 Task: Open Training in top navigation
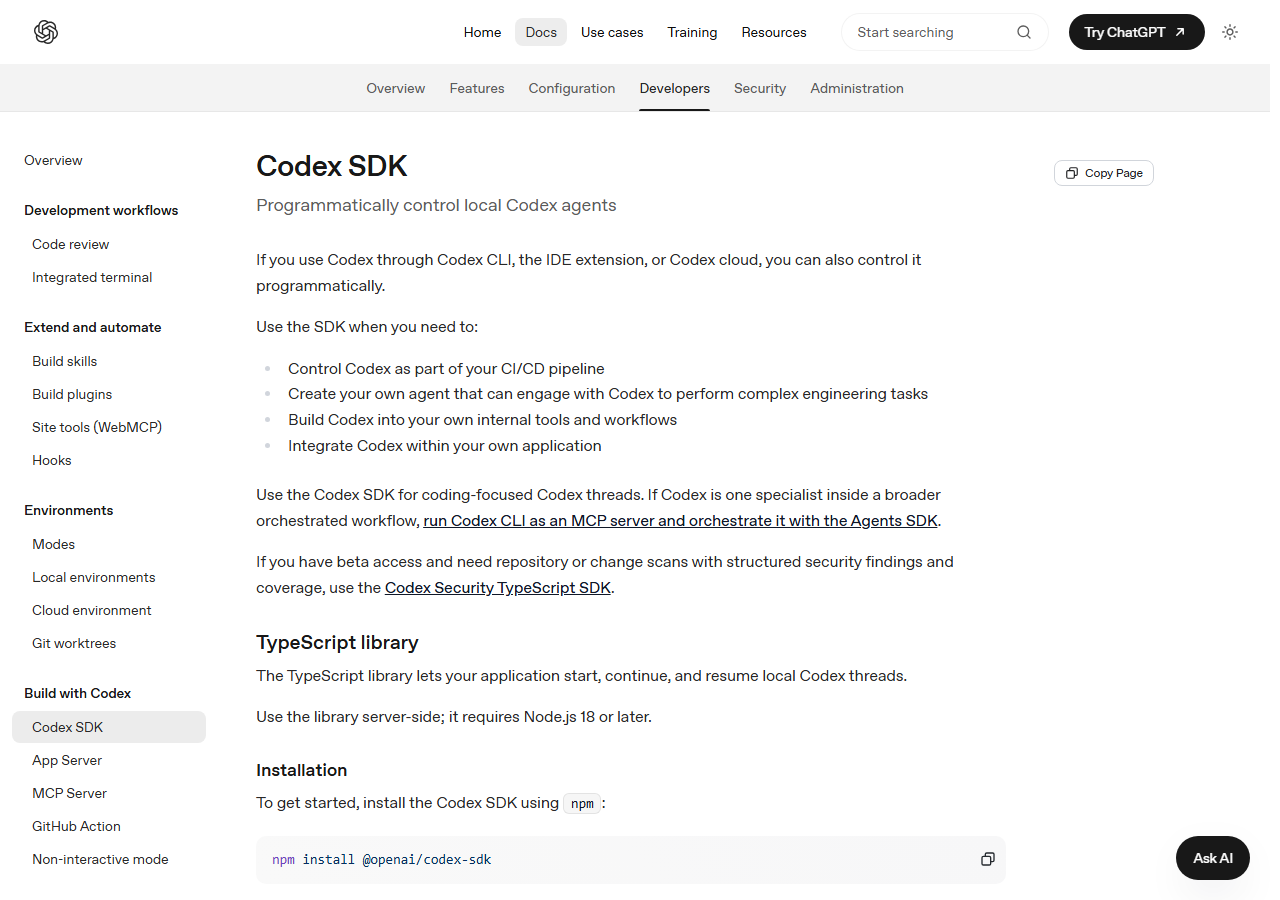pyautogui.click(x=692, y=32)
